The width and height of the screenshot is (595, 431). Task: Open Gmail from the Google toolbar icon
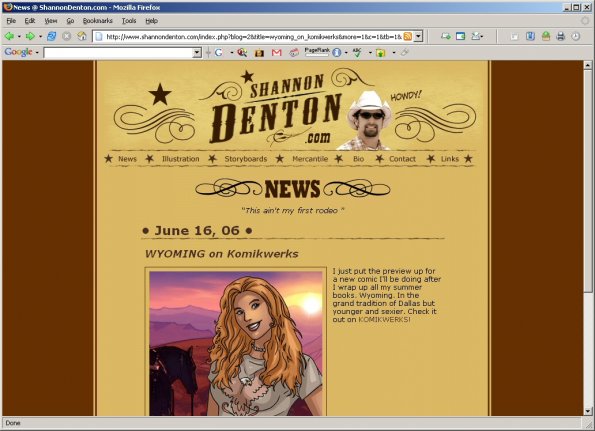277,53
